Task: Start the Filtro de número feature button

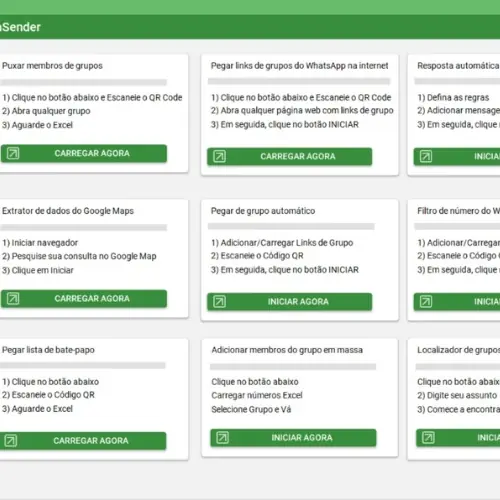Action: (x=457, y=302)
